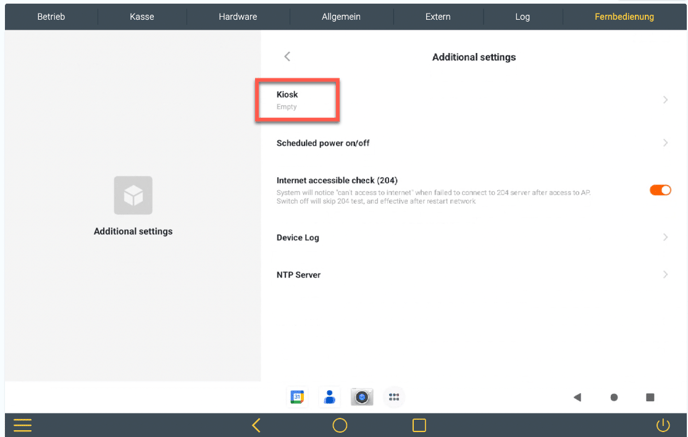Launch the Camera app
Viewport: 688px width, 437px height.
362,397
